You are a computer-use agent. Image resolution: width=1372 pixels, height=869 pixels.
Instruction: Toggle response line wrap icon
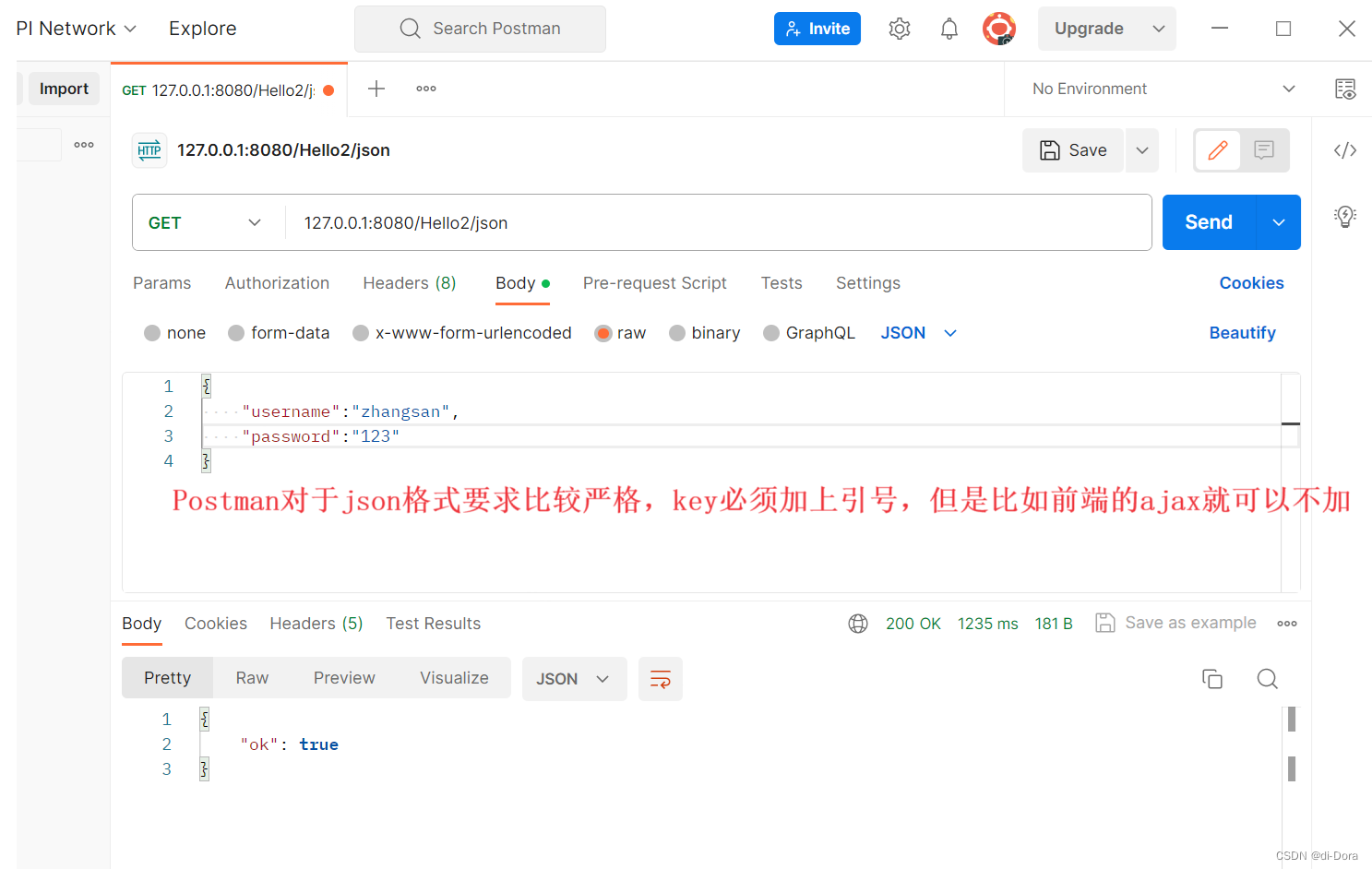[661, 679]
